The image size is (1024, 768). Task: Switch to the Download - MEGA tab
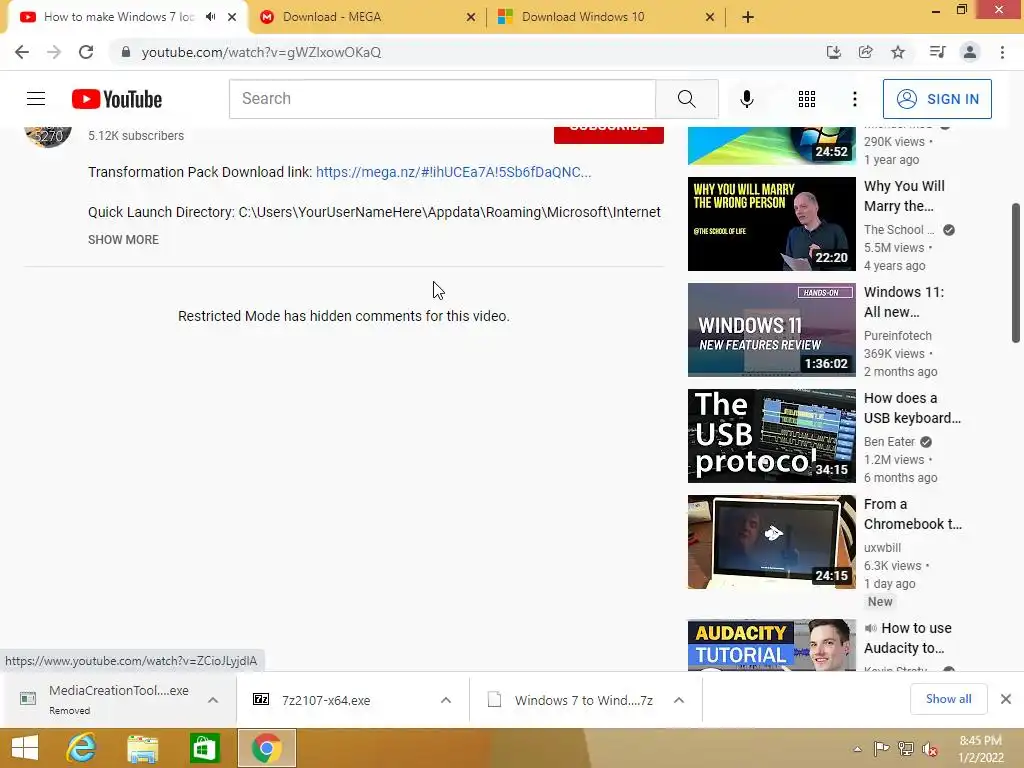[366, 17]
